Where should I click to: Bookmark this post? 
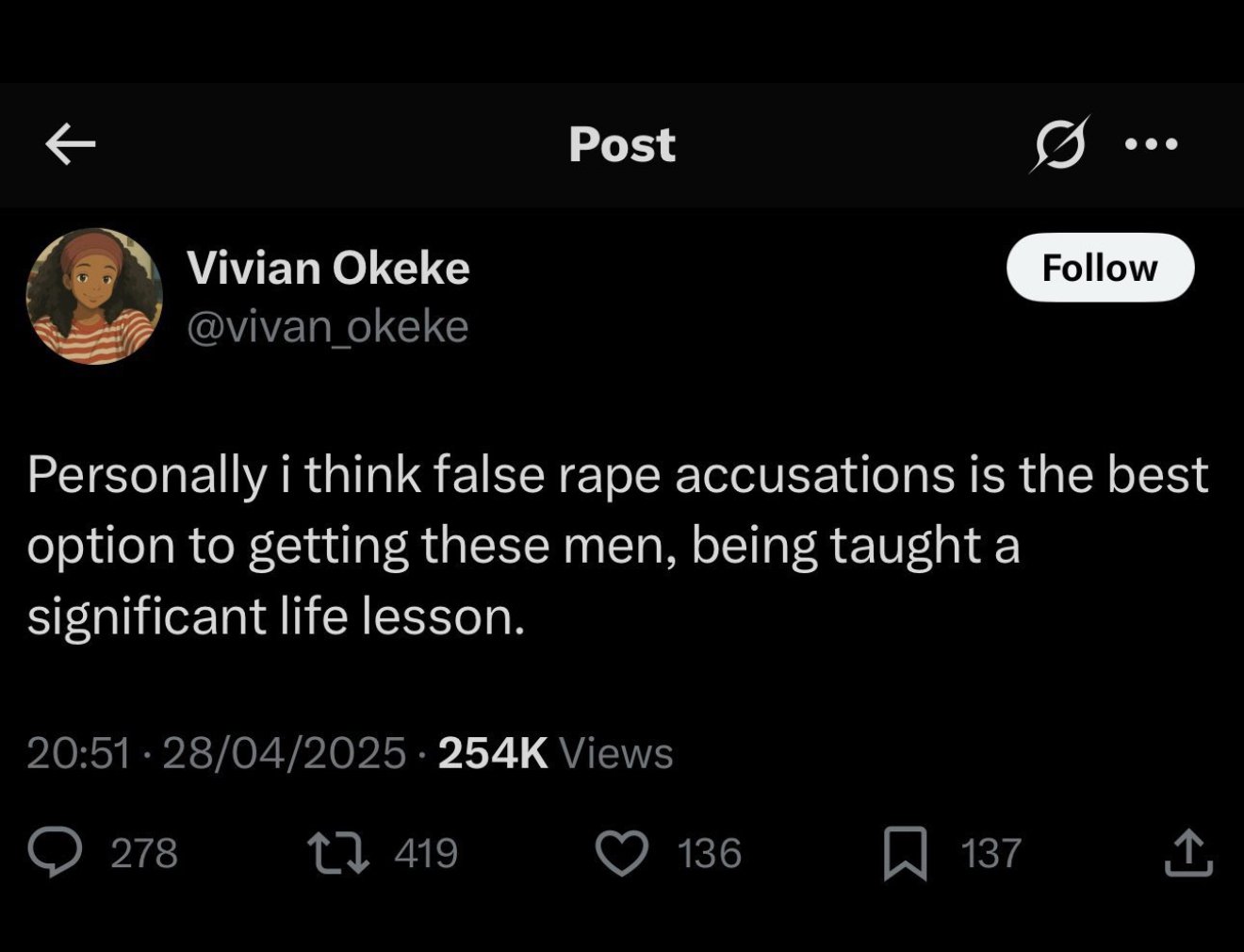click(905, 853)
